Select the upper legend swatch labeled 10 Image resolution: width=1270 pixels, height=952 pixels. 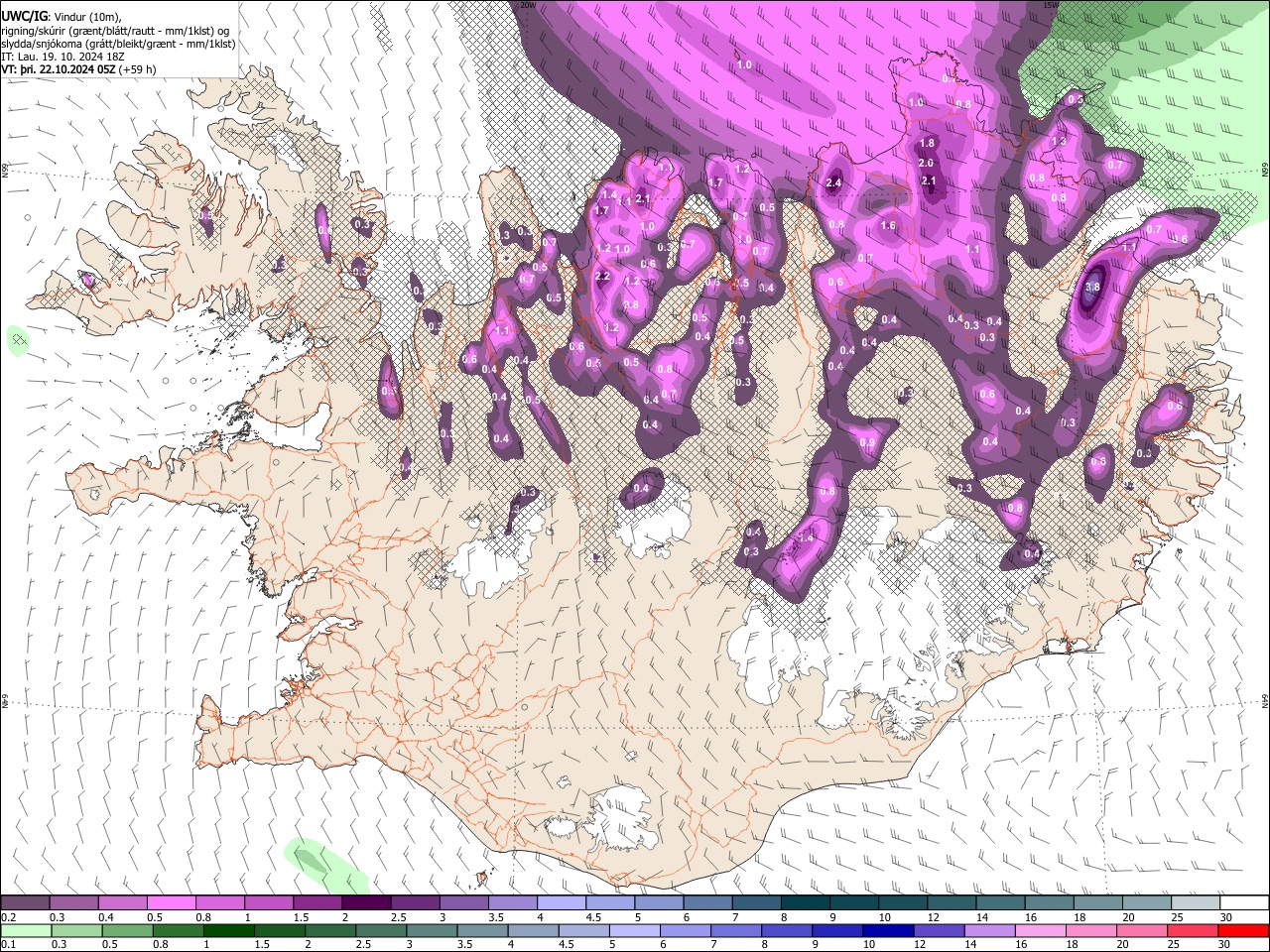pyautogui.click(x=901, y=903)
